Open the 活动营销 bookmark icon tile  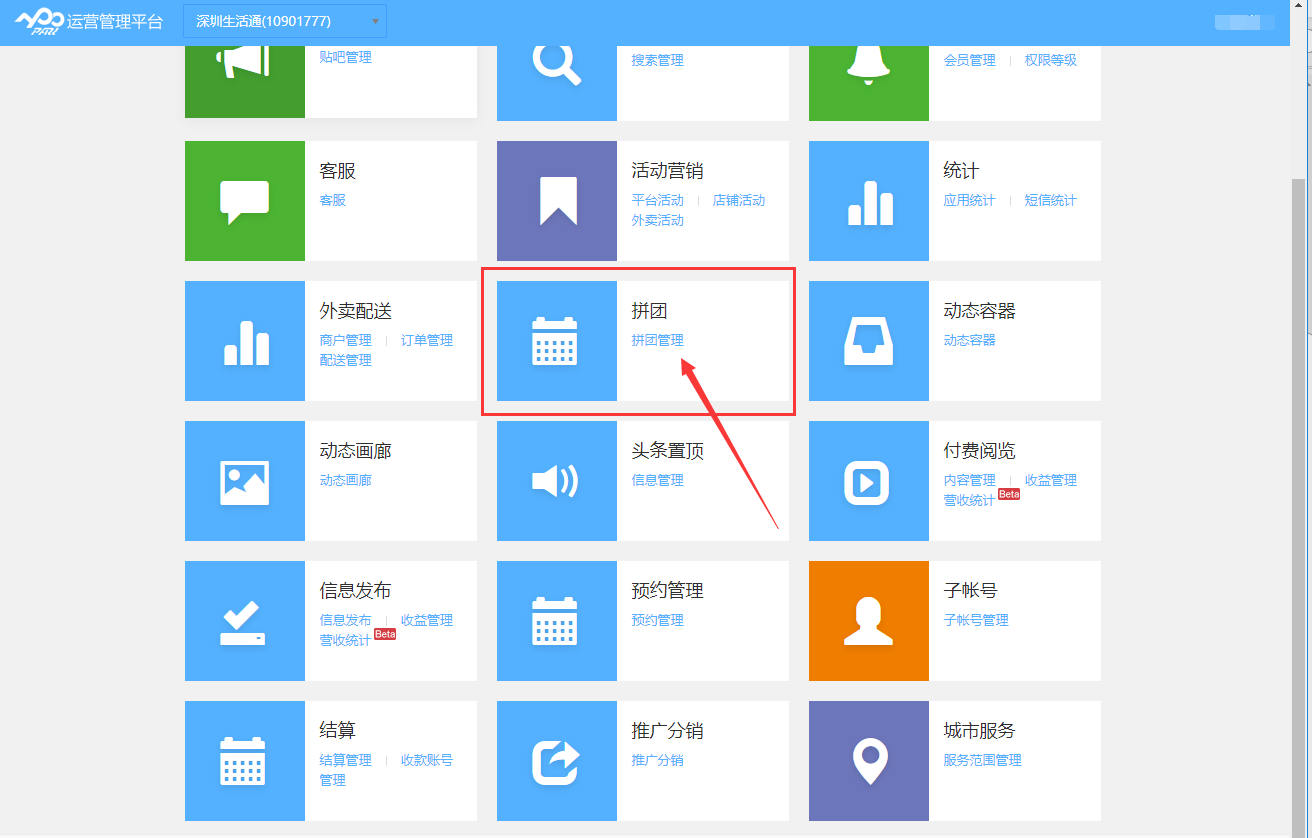click(x=557, y=201)
